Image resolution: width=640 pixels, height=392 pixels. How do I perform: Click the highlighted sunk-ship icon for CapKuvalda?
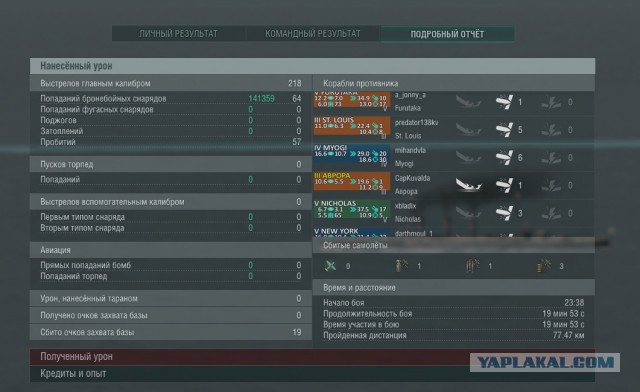click(x=469, y=185)
